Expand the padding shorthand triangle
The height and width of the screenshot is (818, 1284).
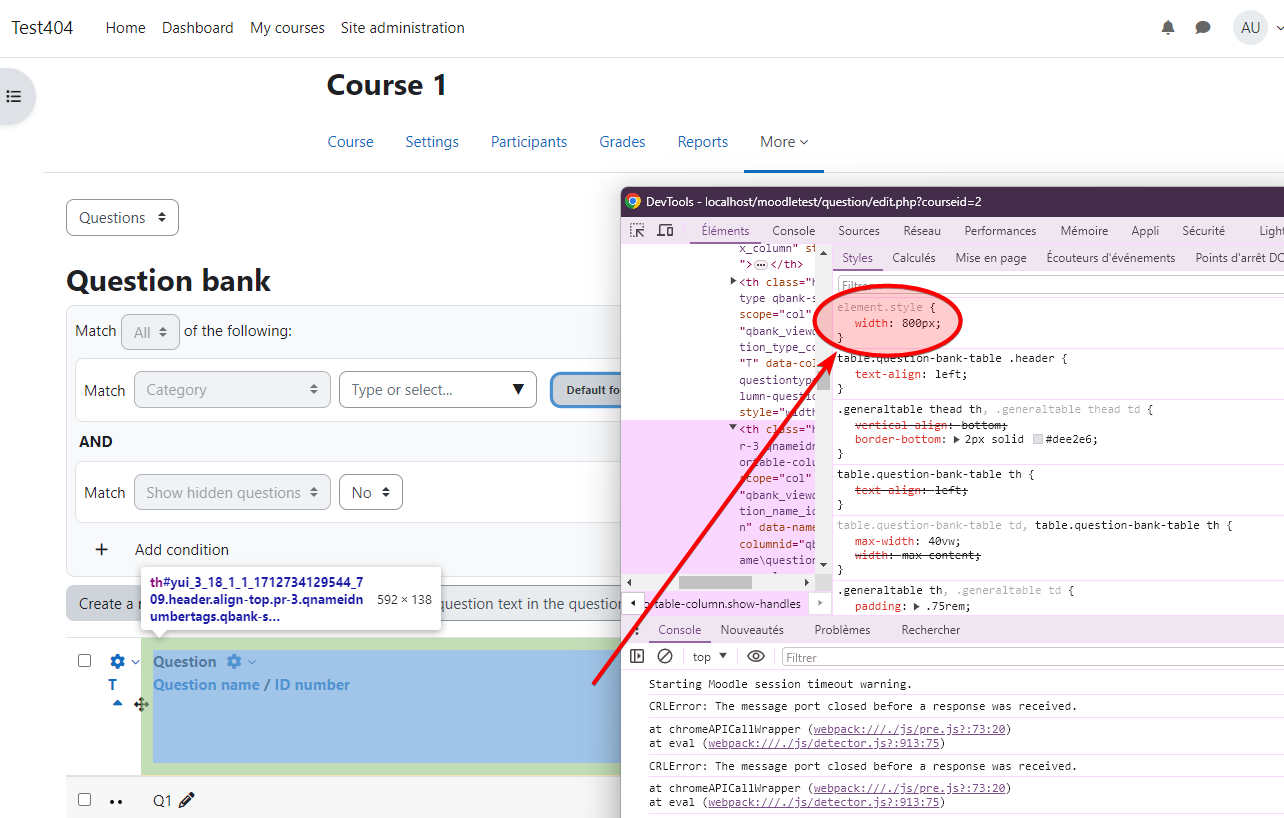point(916,606)
